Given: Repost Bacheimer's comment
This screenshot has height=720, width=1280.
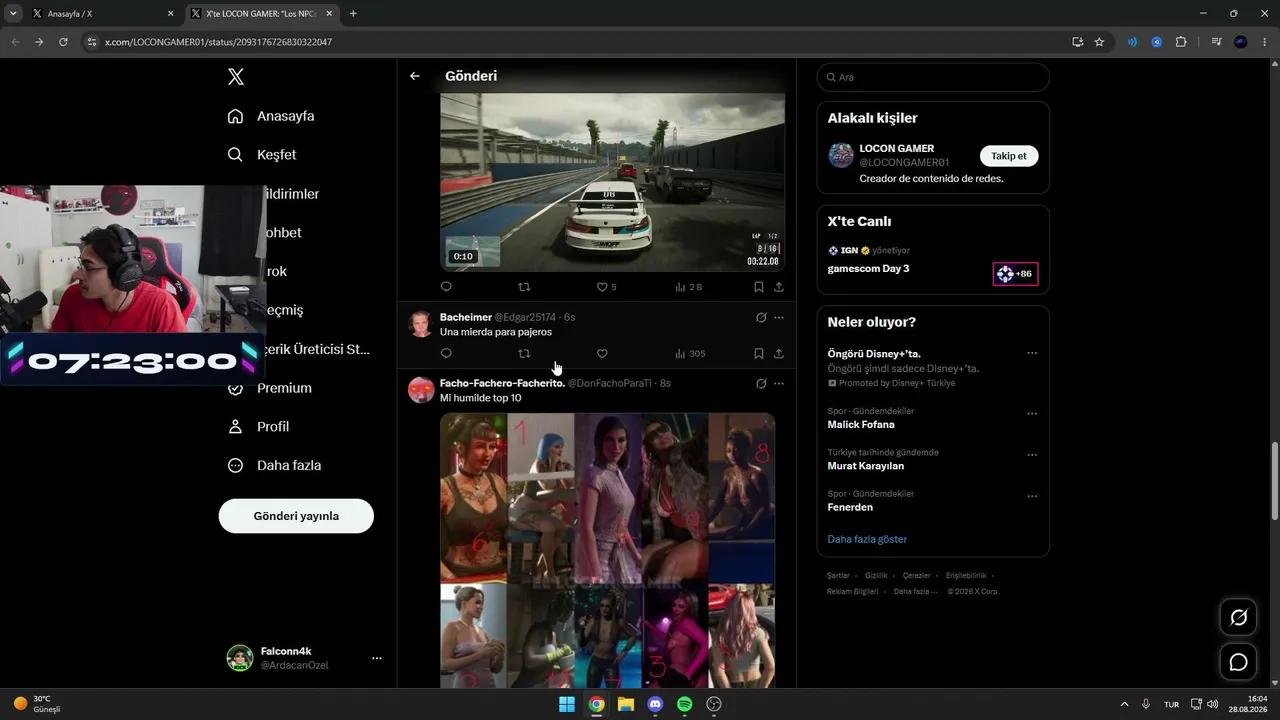Looking at the screenshot, I should pyautogui.click(x=524, y=353).
